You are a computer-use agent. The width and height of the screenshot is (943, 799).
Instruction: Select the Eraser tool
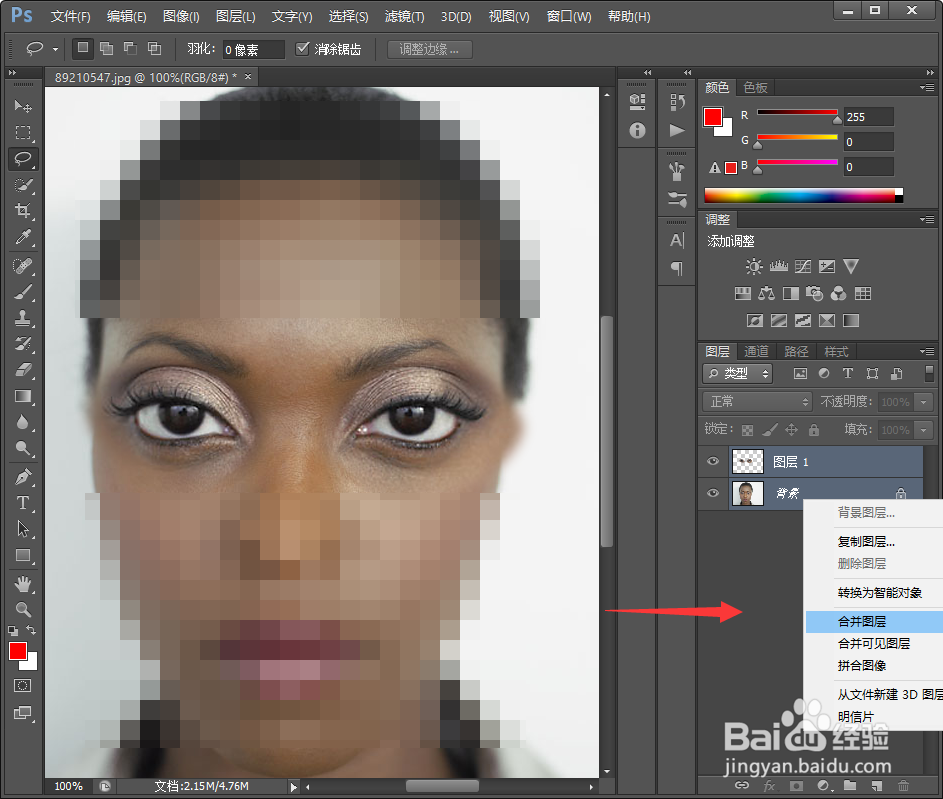pyautogui.click(x=23, y=370)
